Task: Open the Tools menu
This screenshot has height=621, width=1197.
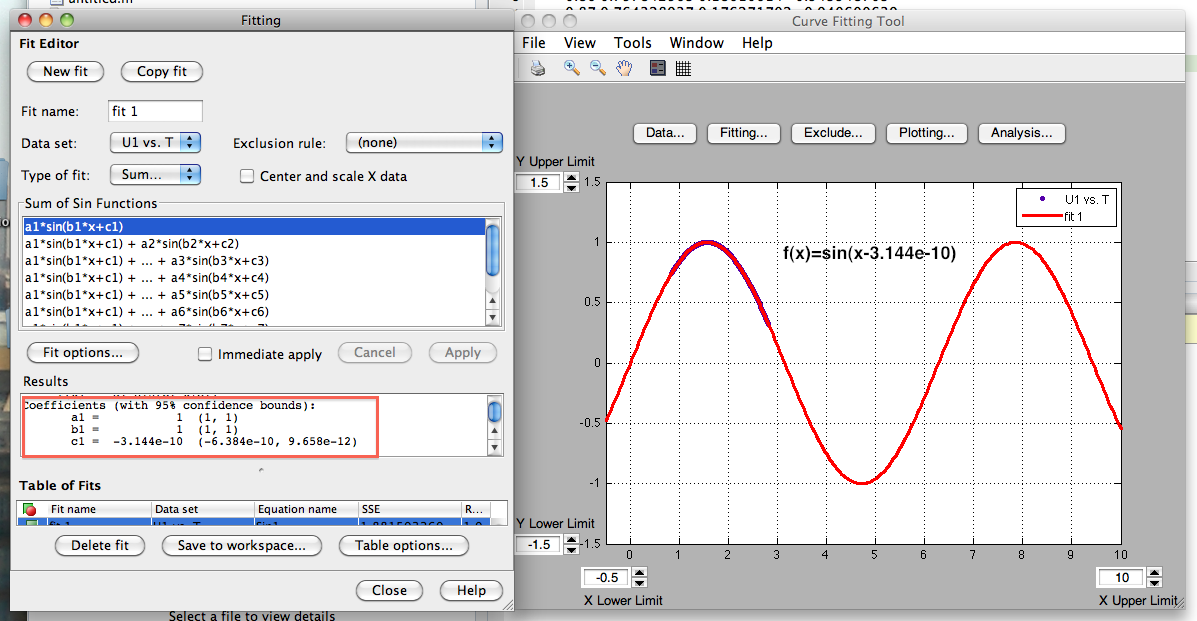Action: tap(632, 43)
